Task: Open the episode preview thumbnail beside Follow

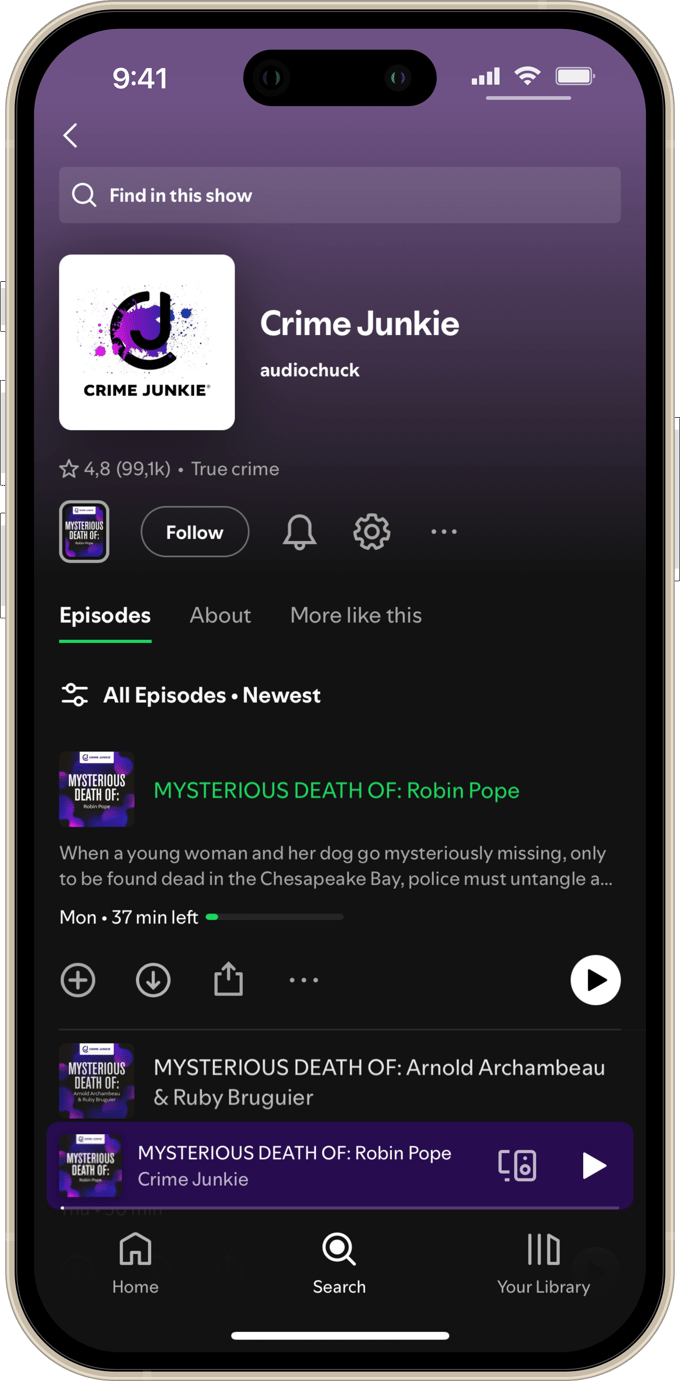Action: click(84, 532)
